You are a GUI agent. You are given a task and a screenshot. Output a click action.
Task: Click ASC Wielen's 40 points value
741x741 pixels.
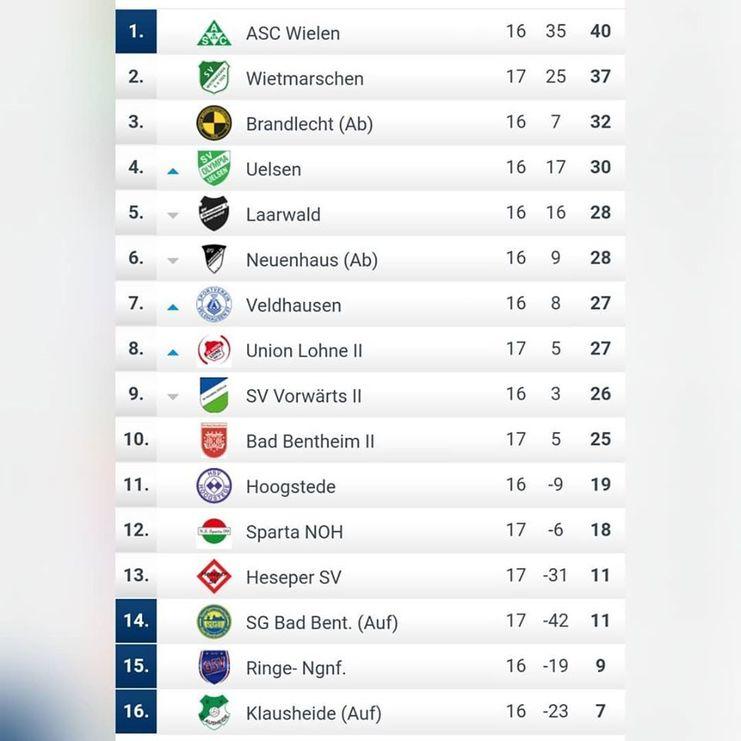(600, 32)
